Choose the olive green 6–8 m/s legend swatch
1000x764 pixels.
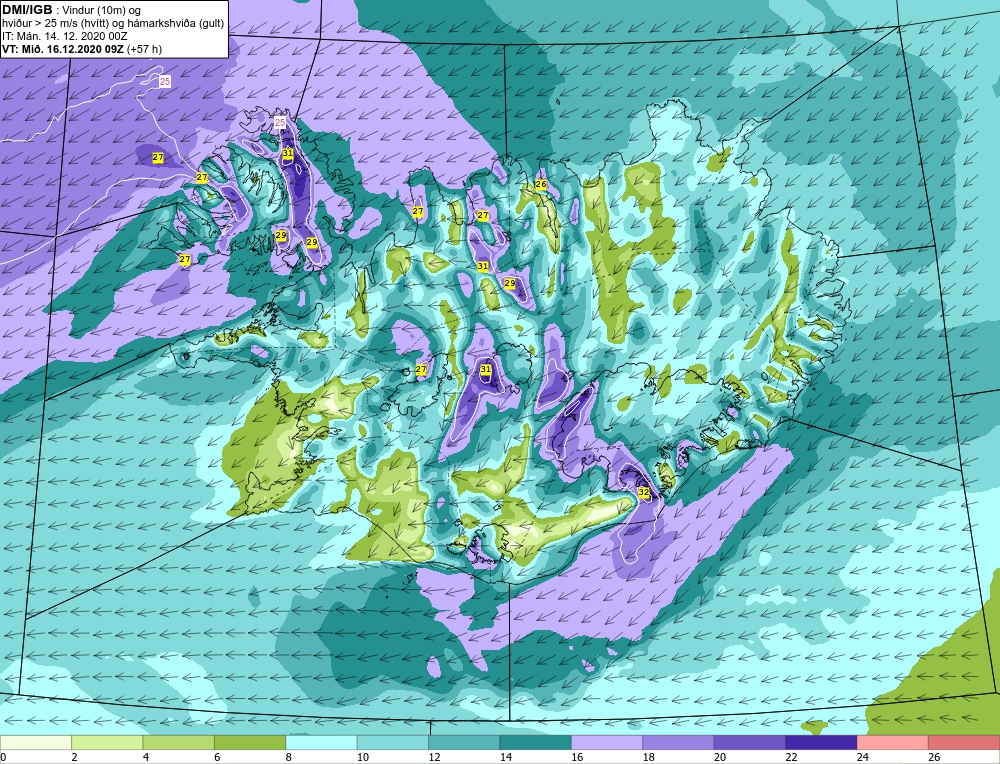tap(250, 743)
